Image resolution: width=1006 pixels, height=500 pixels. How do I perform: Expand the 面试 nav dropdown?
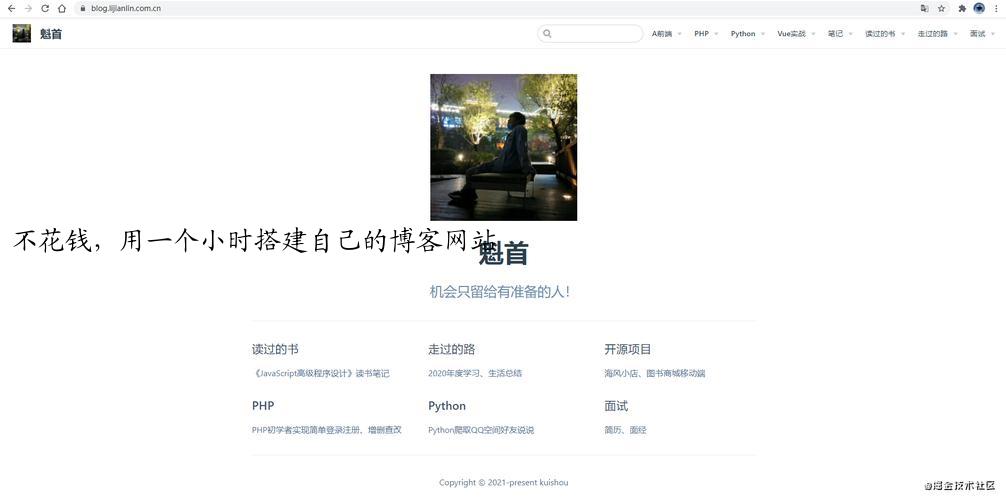(x=982, y=33)
